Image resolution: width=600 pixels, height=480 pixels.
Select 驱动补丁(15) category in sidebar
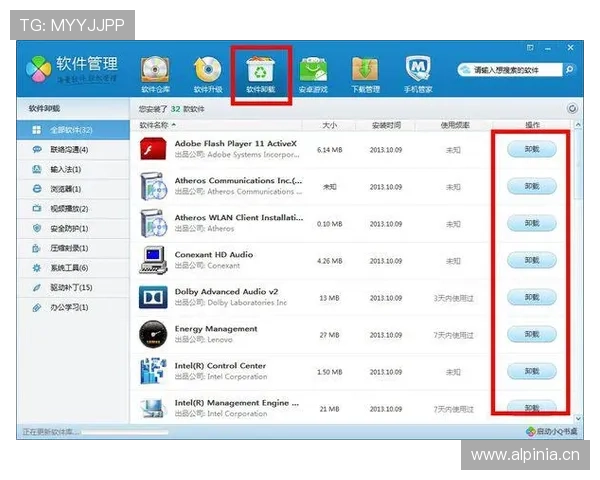pos(70,288)
